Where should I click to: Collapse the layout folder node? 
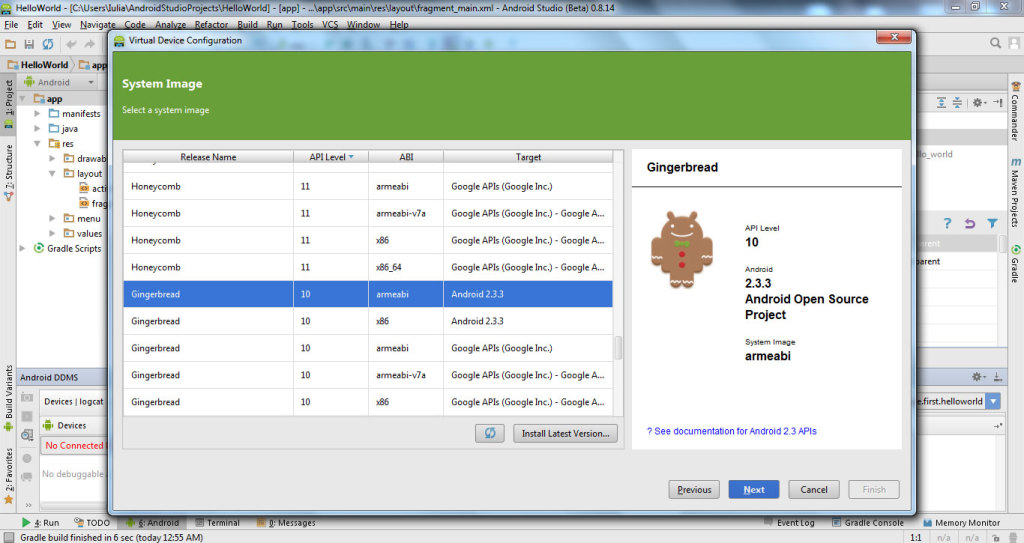coord(52,174)
